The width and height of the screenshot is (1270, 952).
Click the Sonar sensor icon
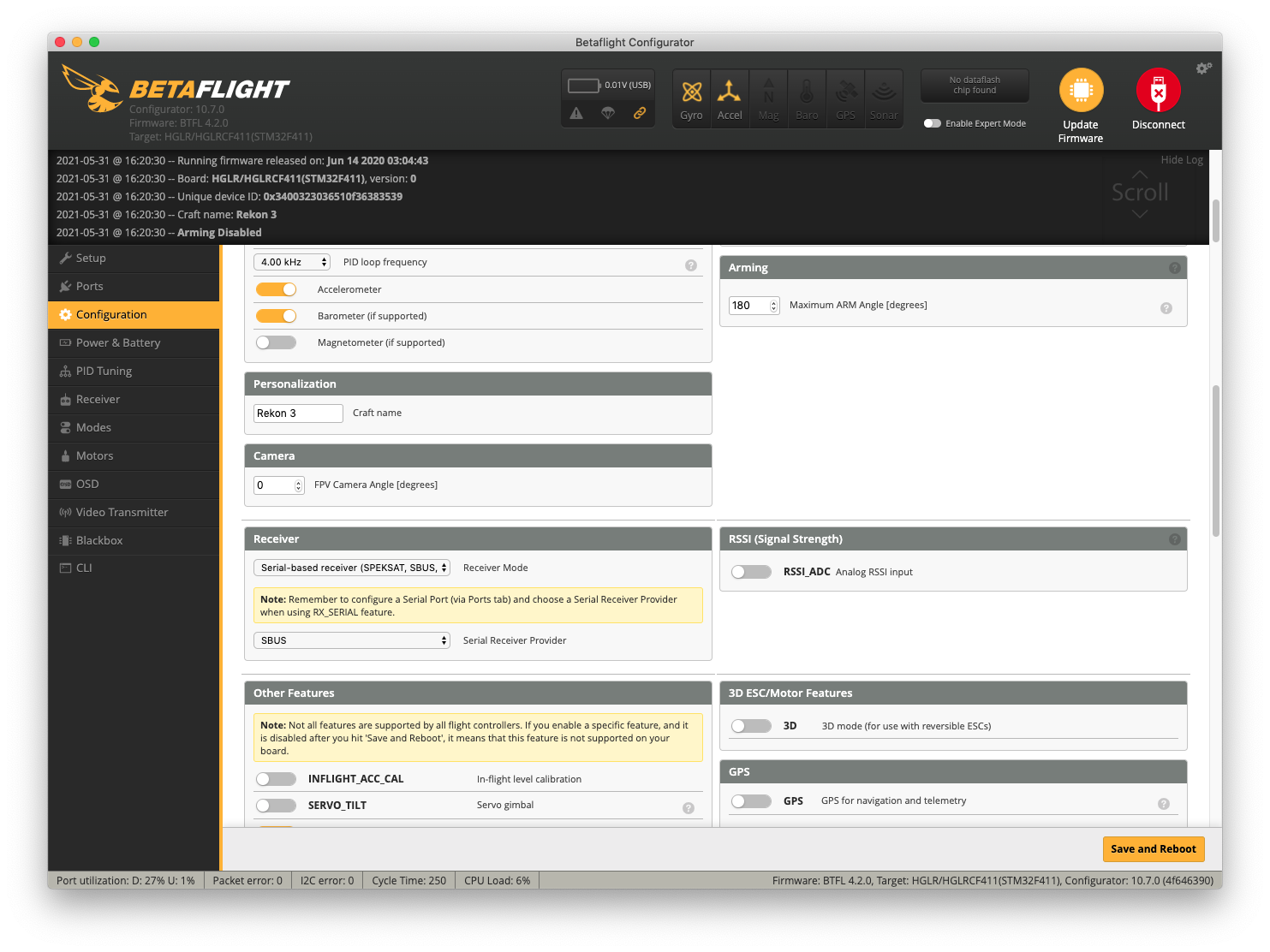click(x=884, y=98)
